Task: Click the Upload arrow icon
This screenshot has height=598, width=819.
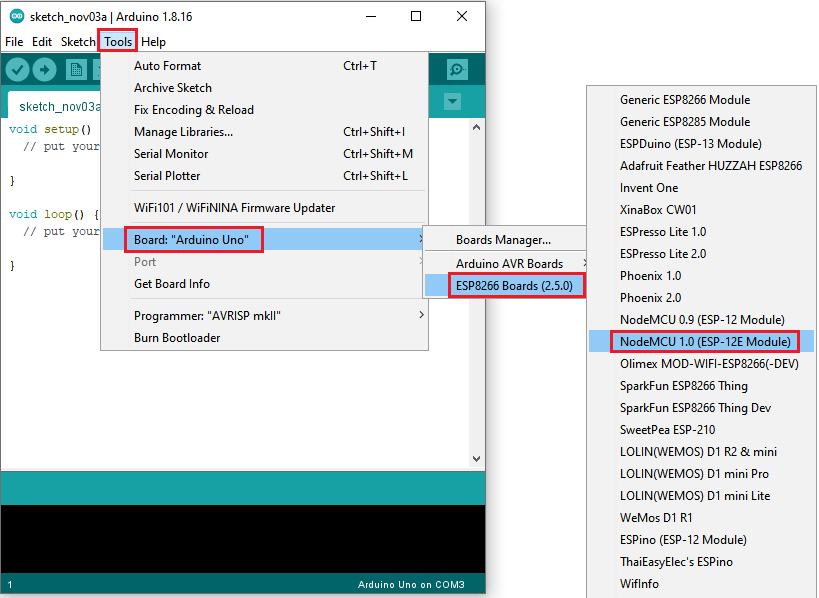Action: [44, 69]
